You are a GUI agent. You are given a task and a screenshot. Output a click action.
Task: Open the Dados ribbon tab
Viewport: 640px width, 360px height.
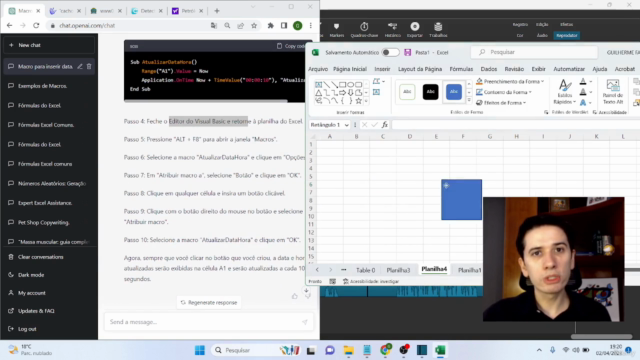tap(489, 69)
